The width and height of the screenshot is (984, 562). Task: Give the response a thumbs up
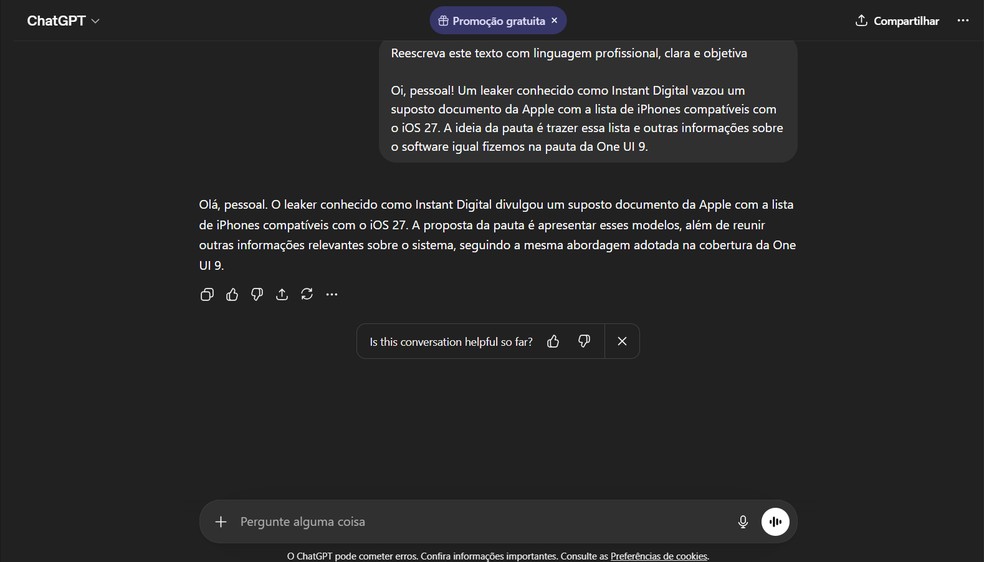tap(232, 294)
